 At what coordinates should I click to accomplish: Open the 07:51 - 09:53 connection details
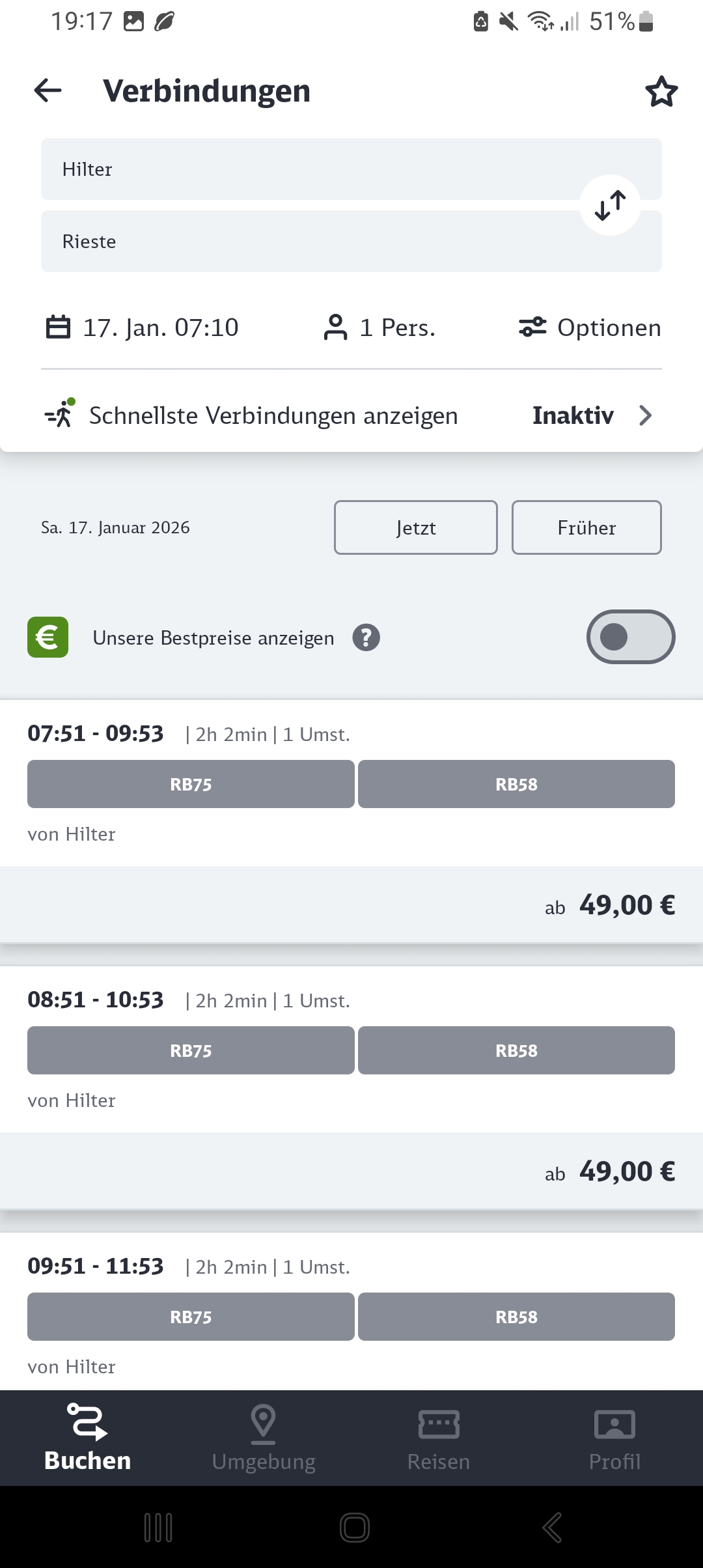95,734
